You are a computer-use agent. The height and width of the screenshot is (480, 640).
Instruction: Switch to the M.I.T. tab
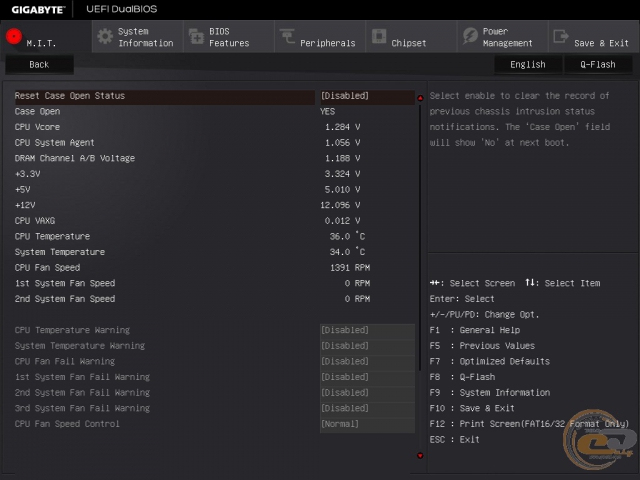[x=46, y=37]
